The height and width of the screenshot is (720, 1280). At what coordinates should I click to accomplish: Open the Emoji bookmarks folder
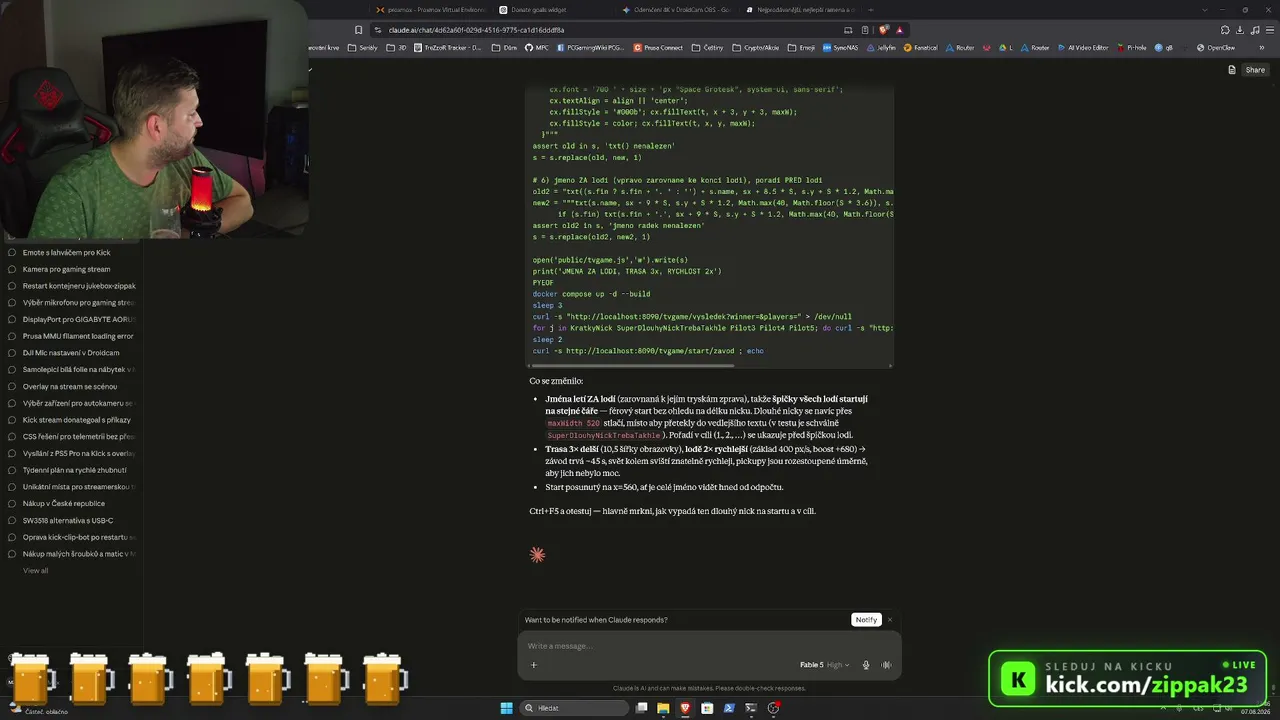tap(802, 48)
